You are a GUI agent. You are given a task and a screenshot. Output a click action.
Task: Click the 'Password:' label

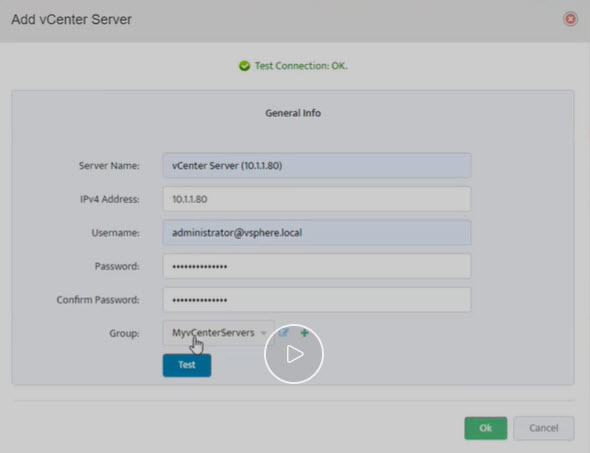pos(117,266)
